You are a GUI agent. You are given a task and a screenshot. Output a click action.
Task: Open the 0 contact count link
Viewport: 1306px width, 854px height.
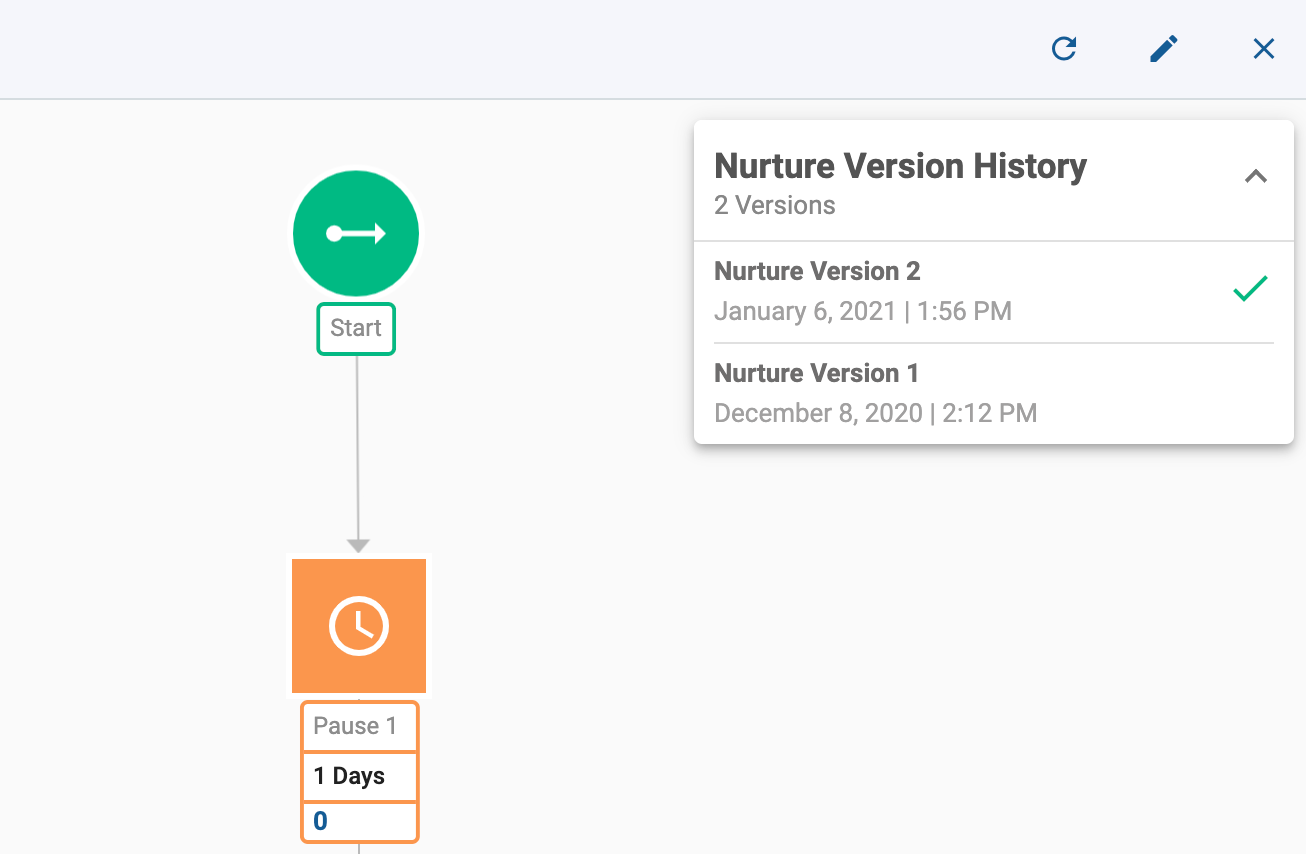[x=321, y=822]
